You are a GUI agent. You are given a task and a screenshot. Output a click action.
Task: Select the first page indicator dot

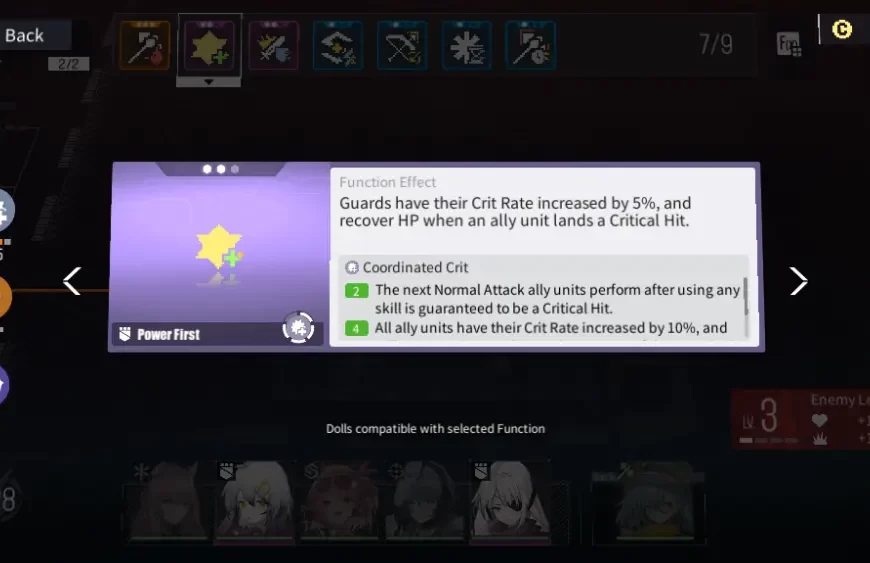[207, 169]
